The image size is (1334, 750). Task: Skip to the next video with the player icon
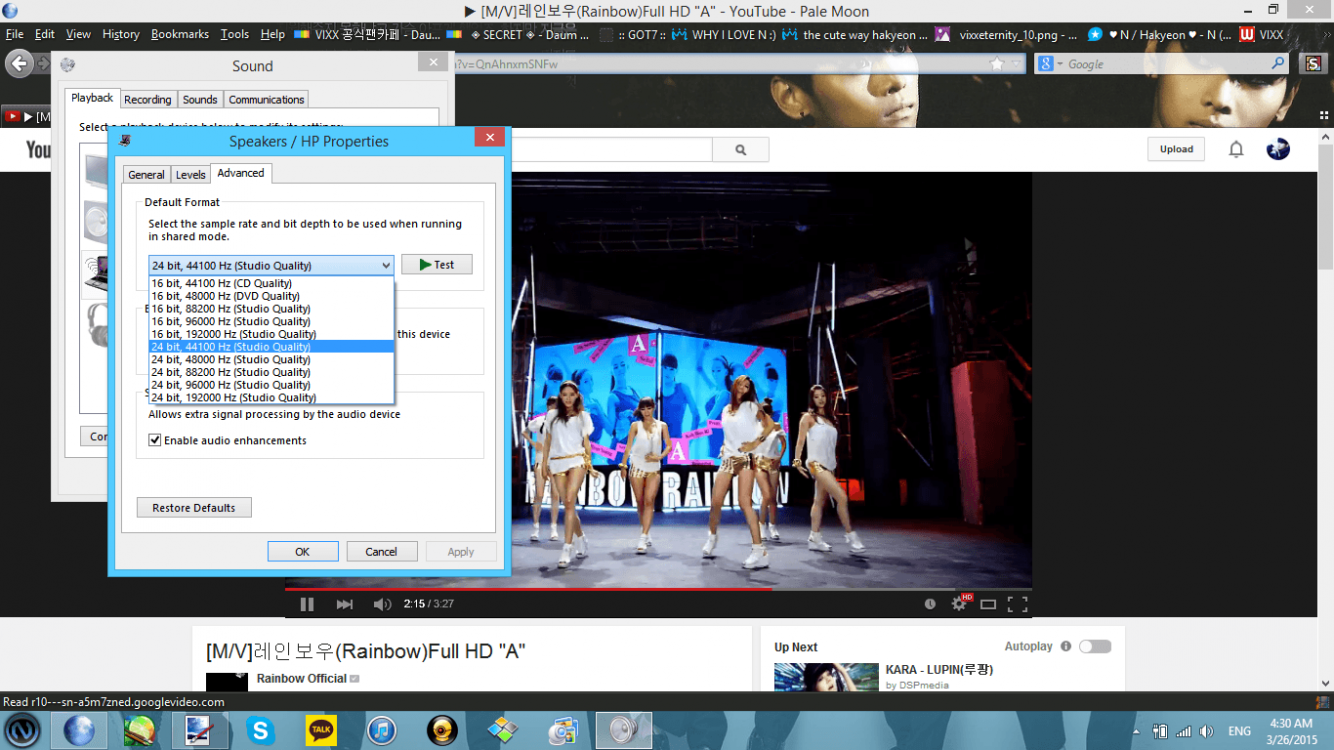[345, 603]
